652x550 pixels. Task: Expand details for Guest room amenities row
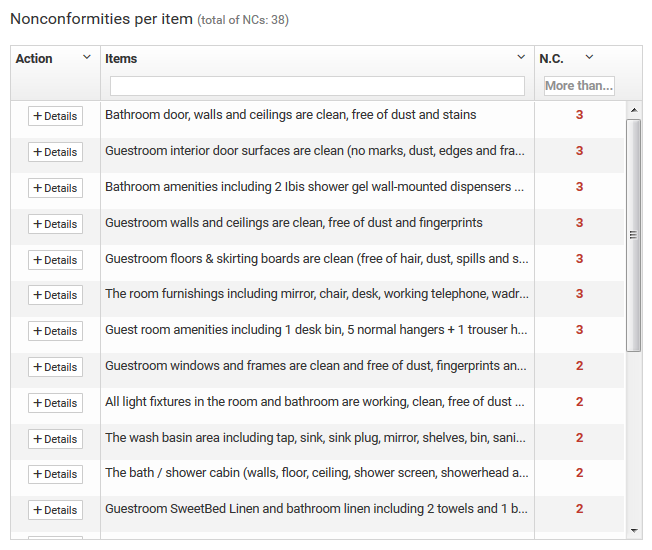click(x=55, y=331)
